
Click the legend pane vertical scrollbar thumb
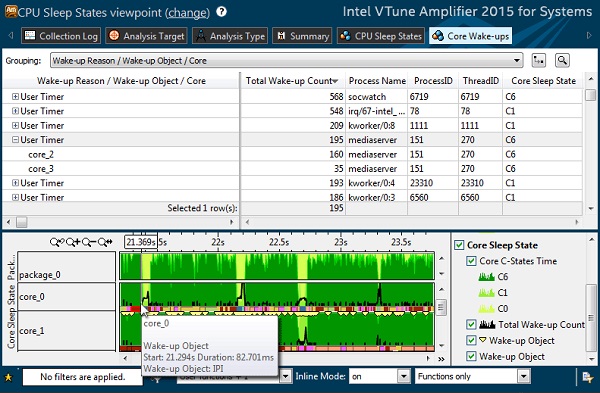click(591, 317)
